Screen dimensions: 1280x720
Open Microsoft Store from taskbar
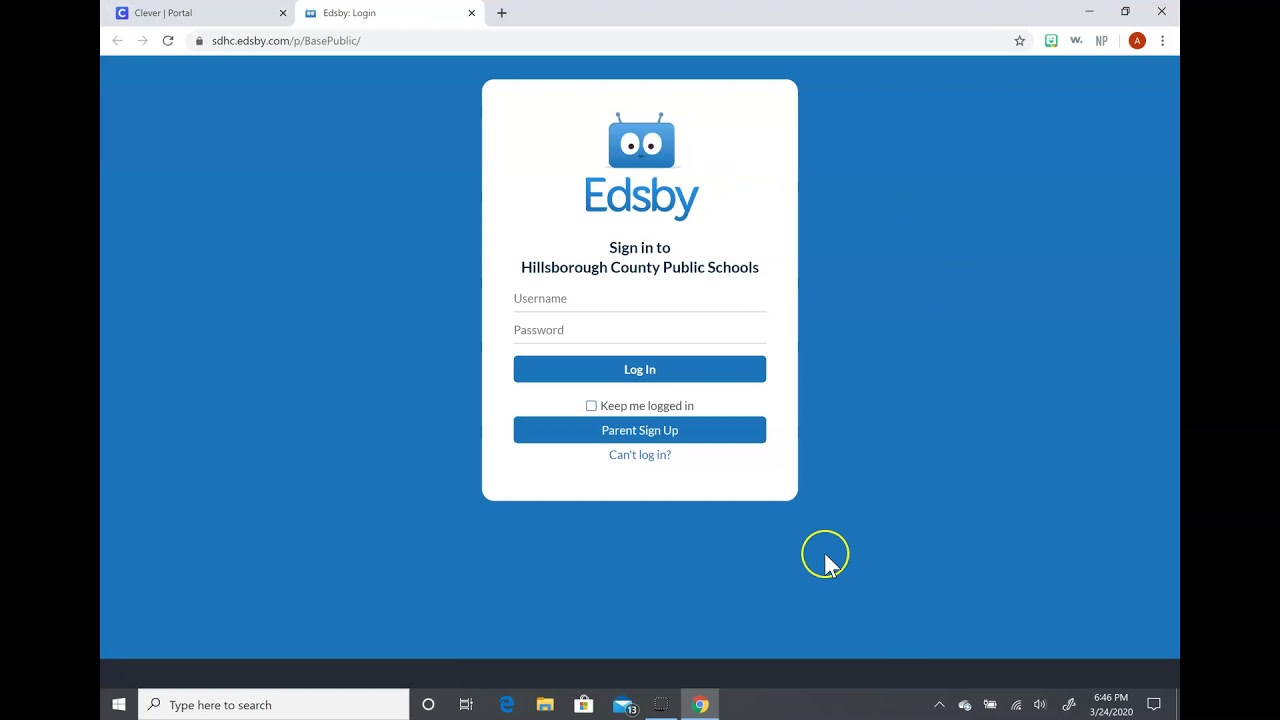click(x=584, y=705)
